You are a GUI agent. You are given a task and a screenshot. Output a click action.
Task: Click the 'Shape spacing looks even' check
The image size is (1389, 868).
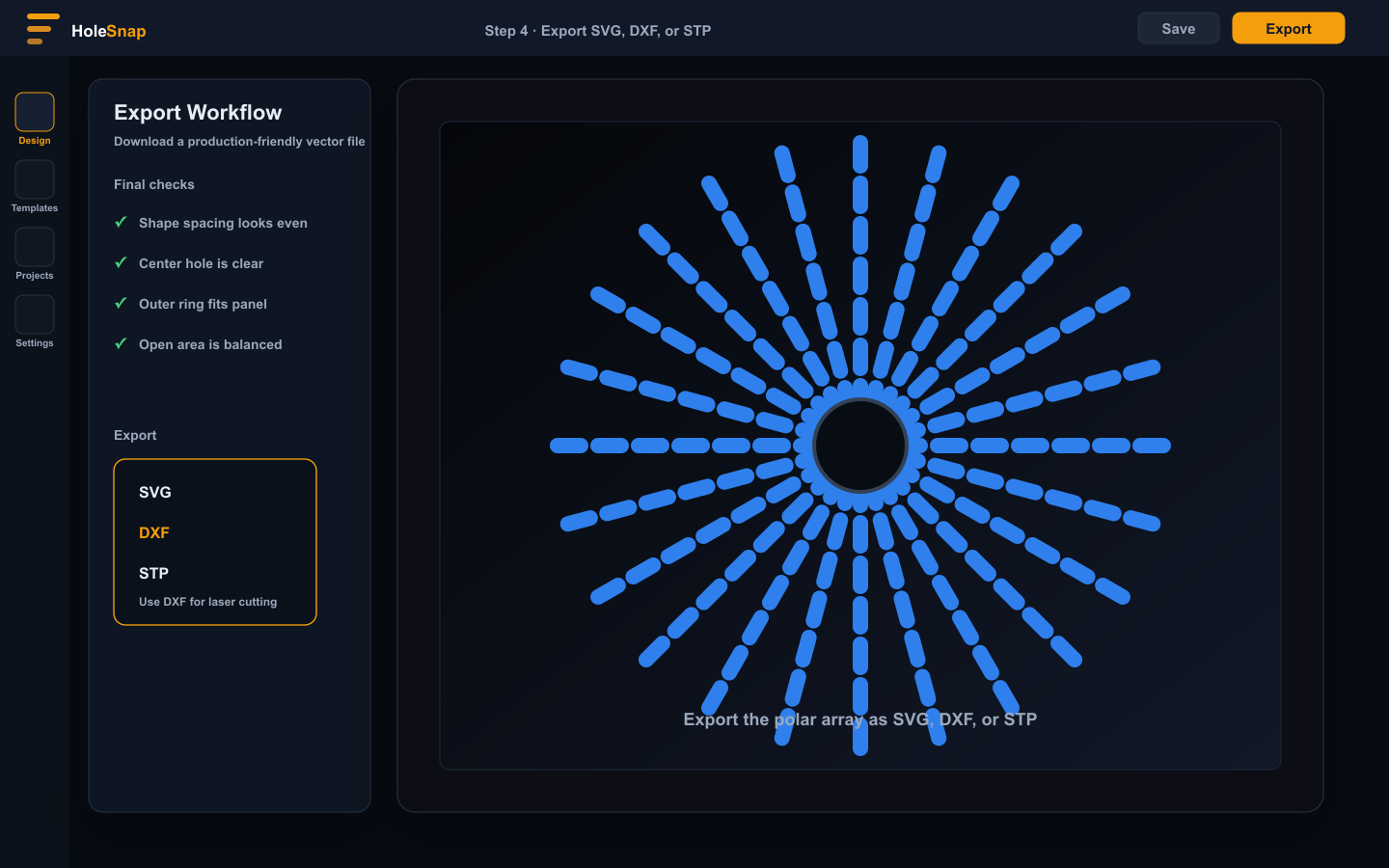tap(211, 223)
